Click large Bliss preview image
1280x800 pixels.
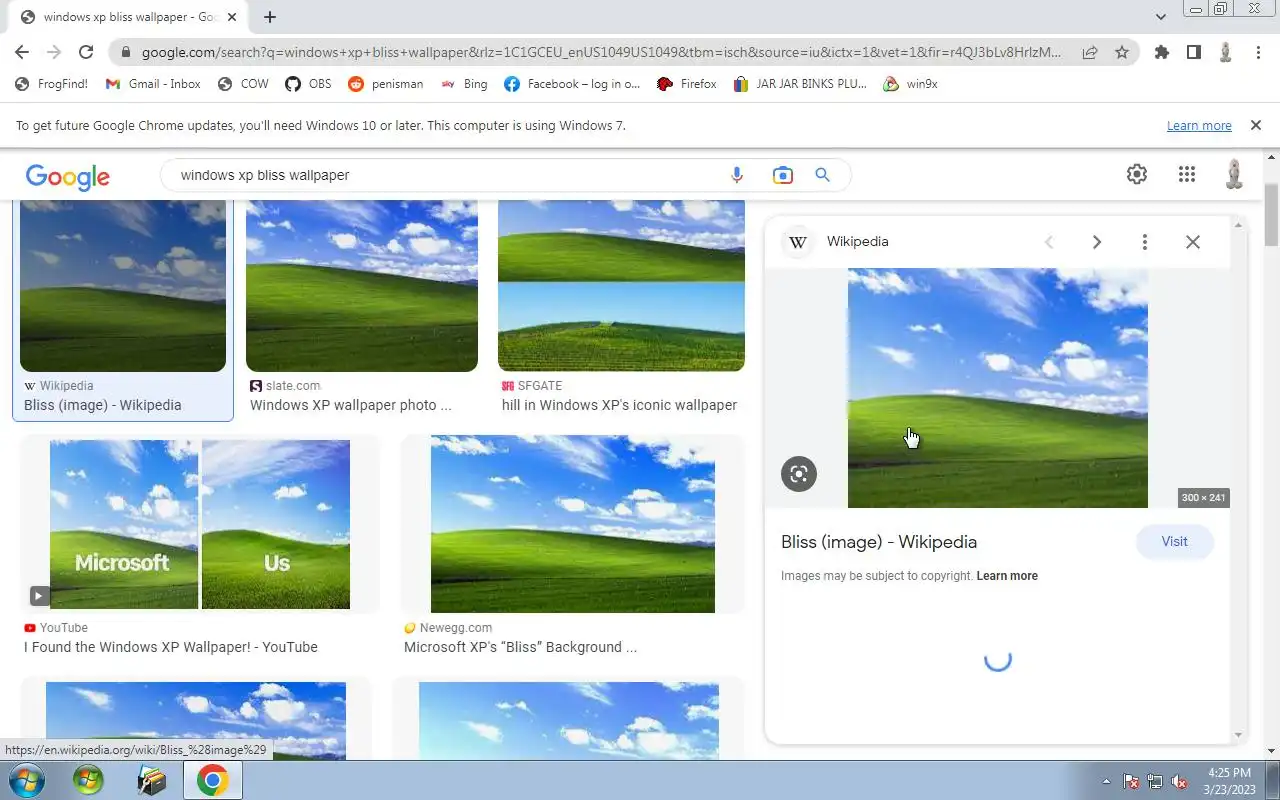click(998, 388)
